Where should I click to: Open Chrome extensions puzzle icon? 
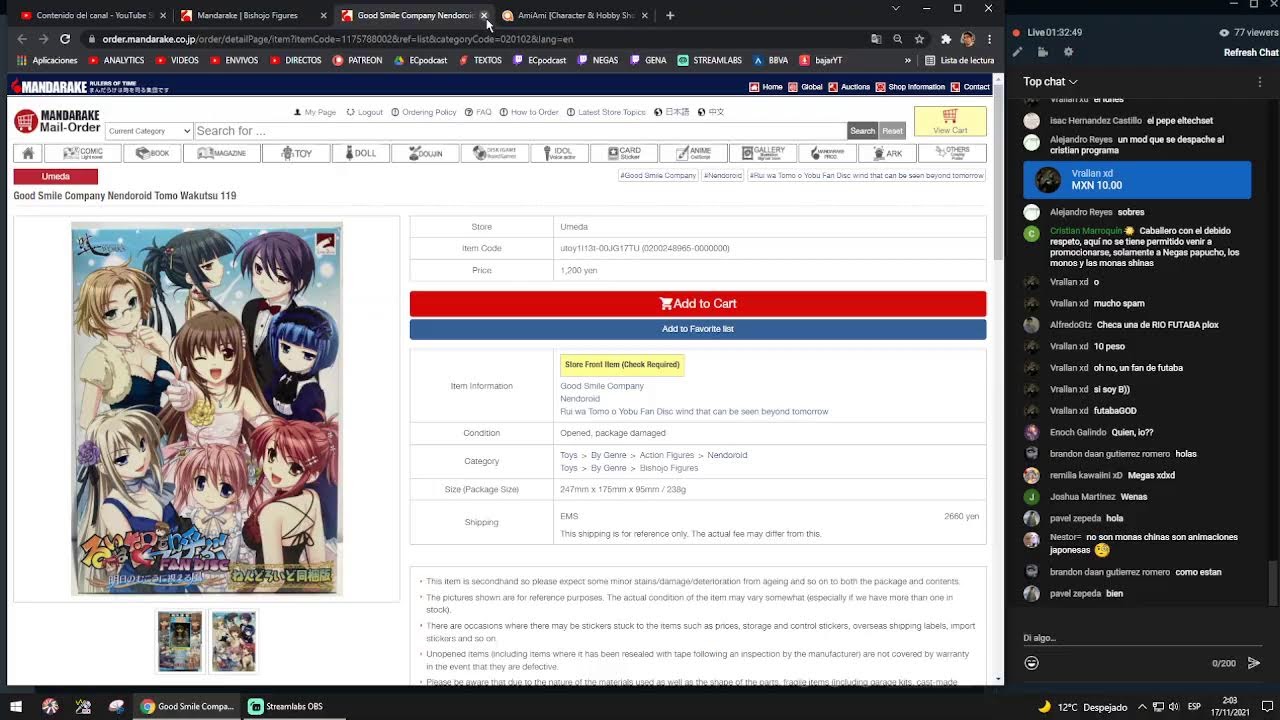[946, 39]
